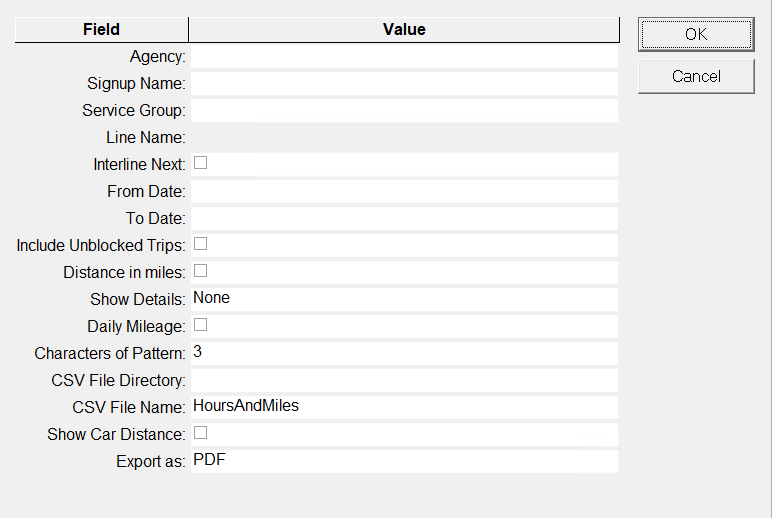Click the Cancel button
This screenshot has width=778, height=518.
pyautogui.click(x=696, y=76)
